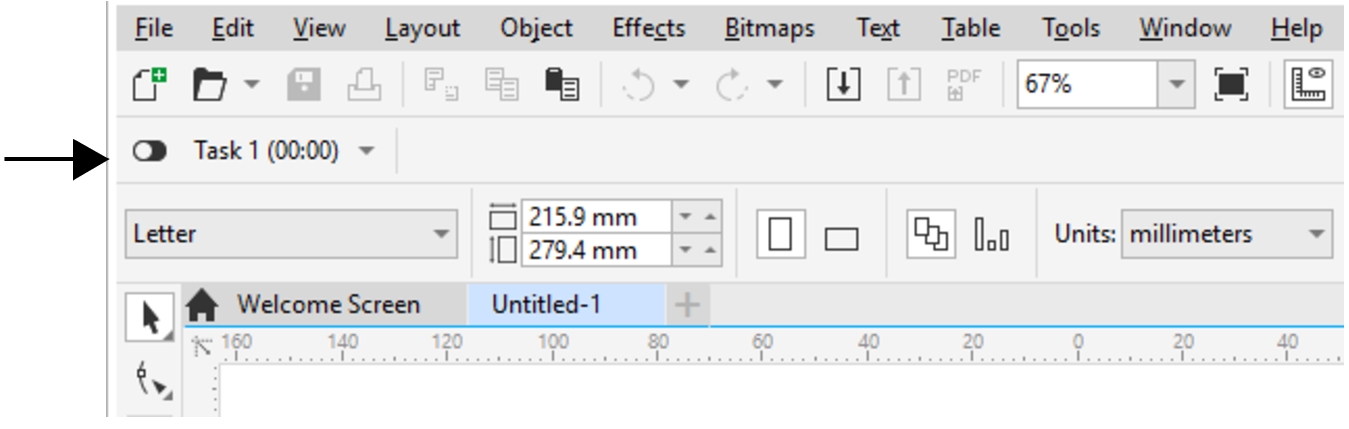Image resolution: width=1349 pixels, height=429 pixels.
Task: Open the Task 1 dropdown arrow
Action: point(366,152)
